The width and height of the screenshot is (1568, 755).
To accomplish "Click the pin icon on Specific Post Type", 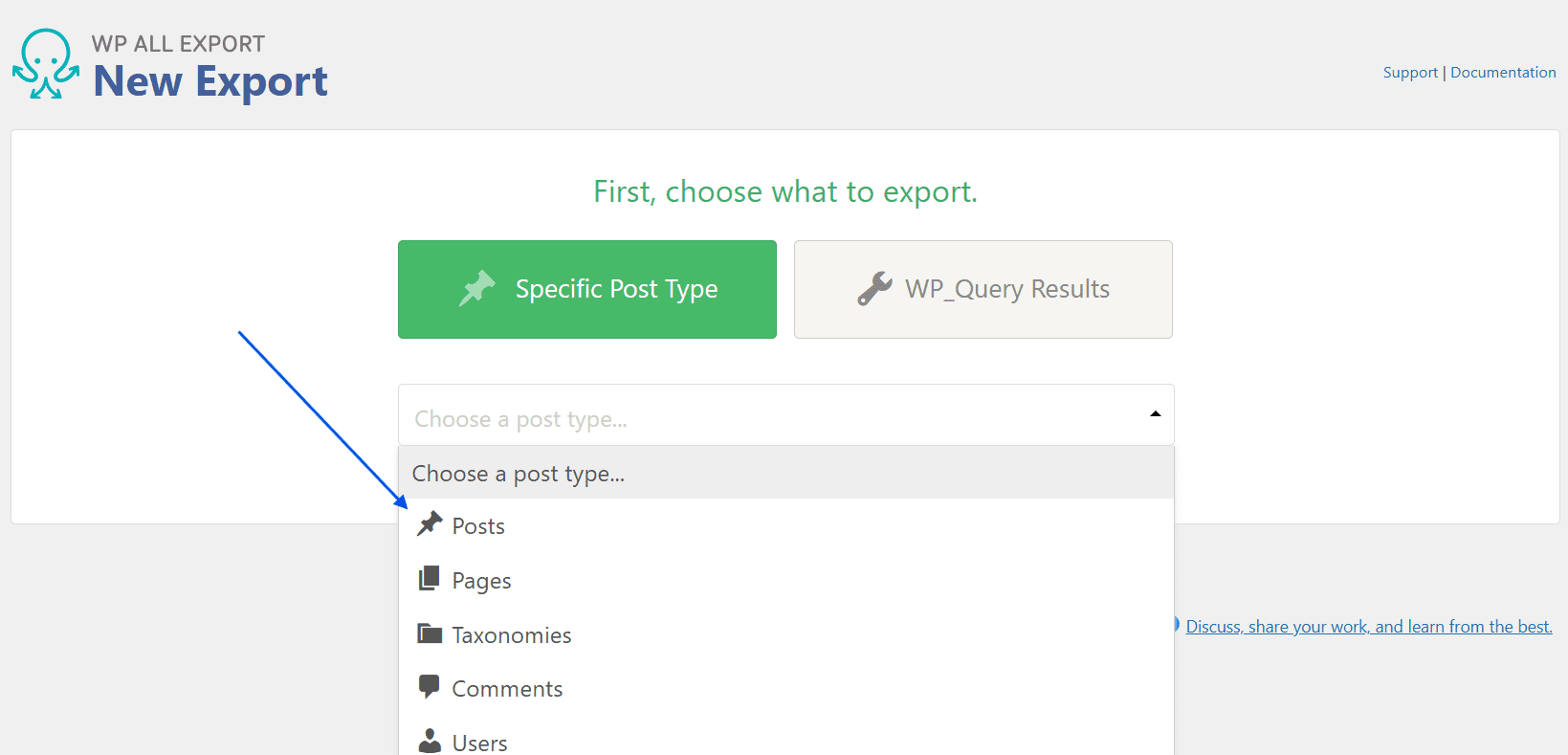I will coord(477,288).
